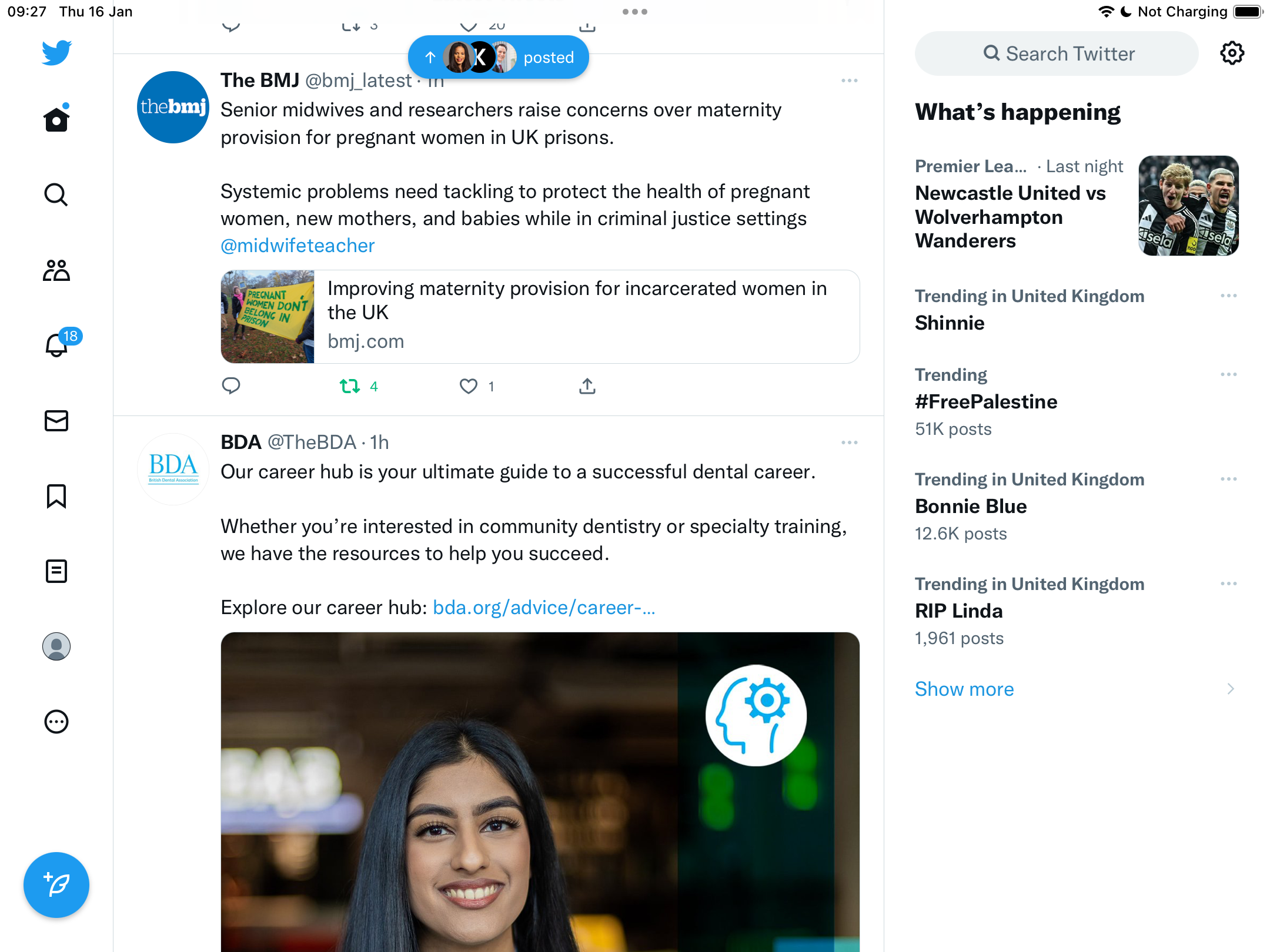Tap the Do Not Disturb moon icon
The height and width of the screenshot is (952, 1270).
[1126, 12]
